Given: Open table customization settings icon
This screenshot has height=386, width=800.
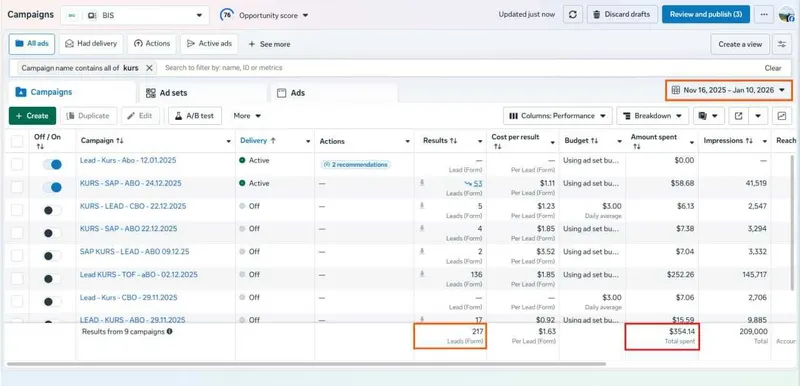Looking at the screenshot, I should pos(782,44).
